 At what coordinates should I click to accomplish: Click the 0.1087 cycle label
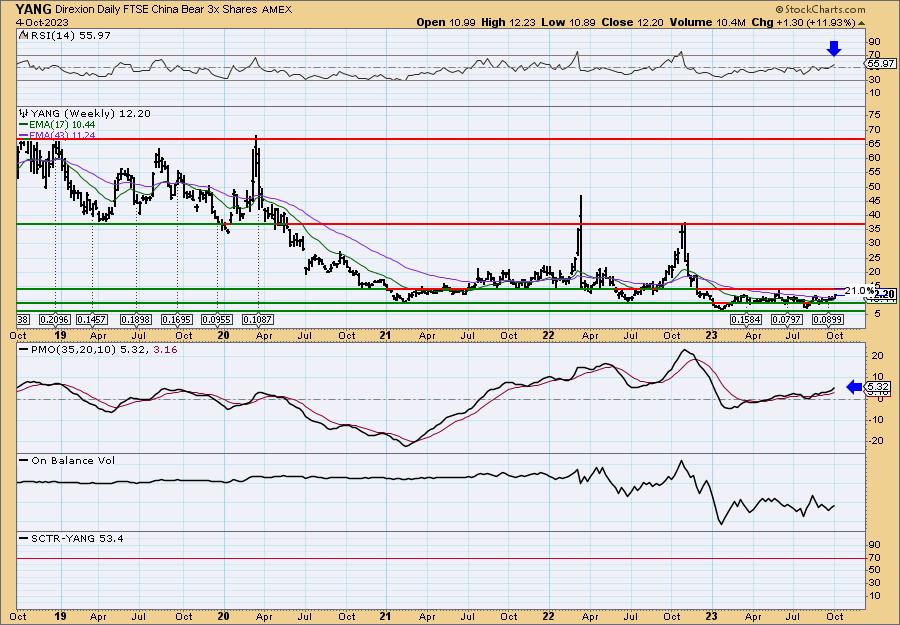(x=258, y=319)
